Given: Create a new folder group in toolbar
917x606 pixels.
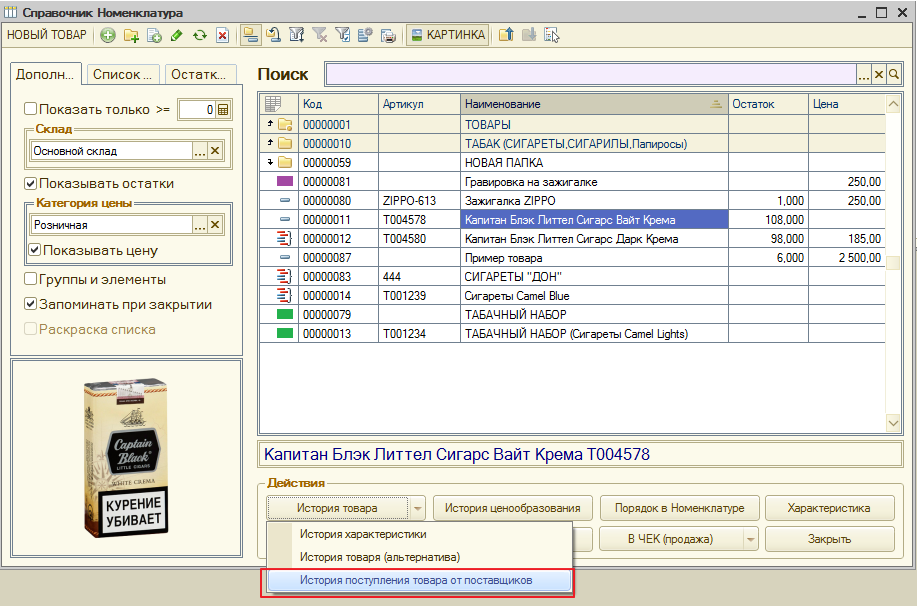Looking at the screenshot, I should point(131,36).
